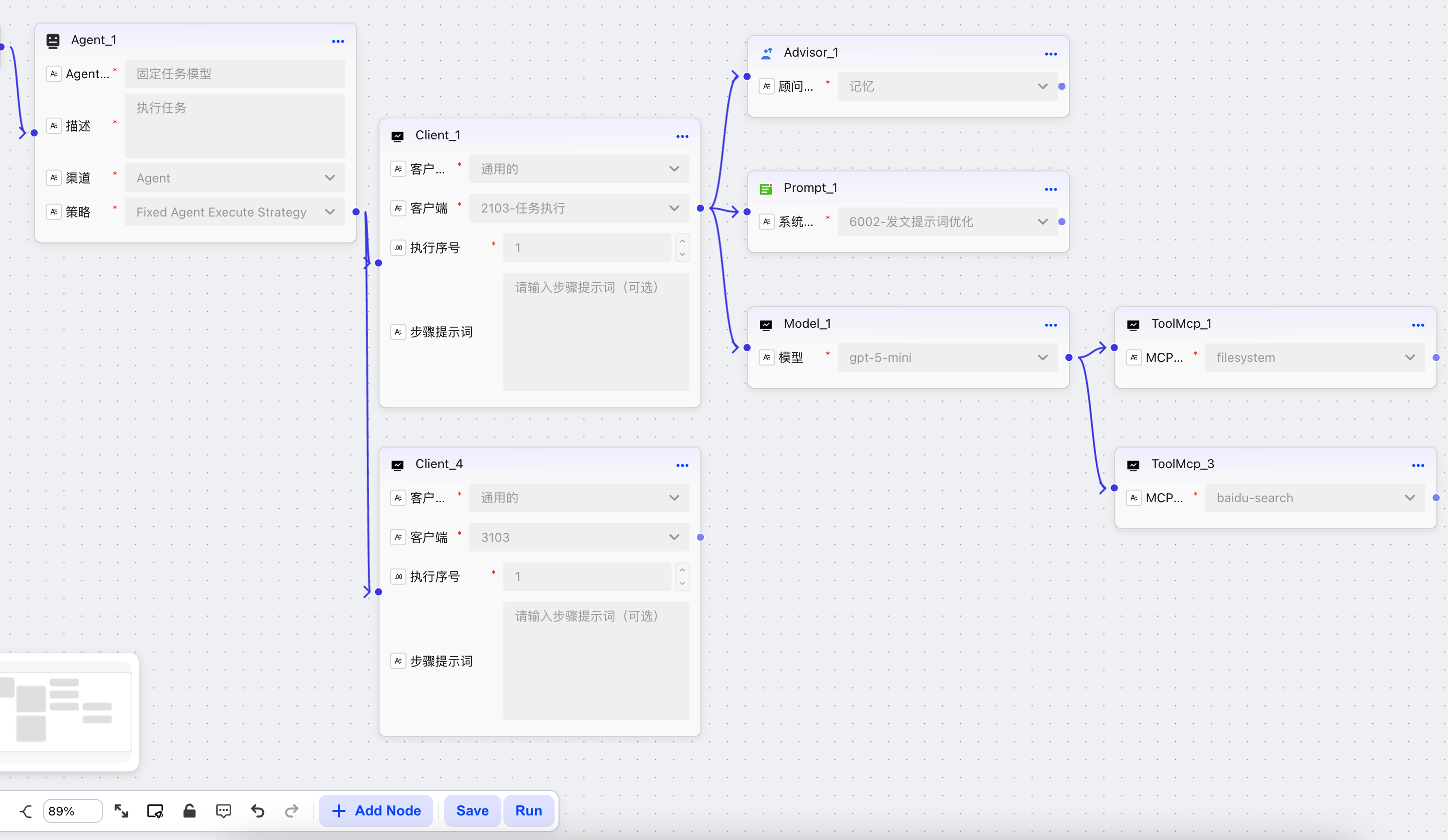This screenshot has width=1448, height=840.
Task: Open ToolMcp_3 node's three-dot menu
Action: 1417,466
